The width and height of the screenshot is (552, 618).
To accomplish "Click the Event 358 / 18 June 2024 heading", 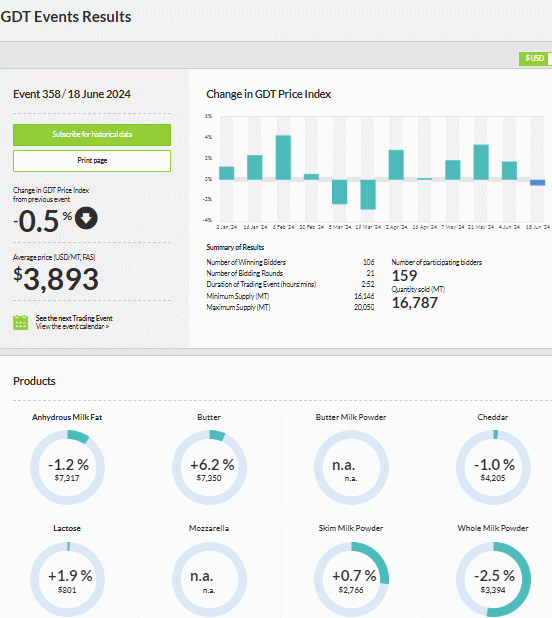I will point(72,94).
